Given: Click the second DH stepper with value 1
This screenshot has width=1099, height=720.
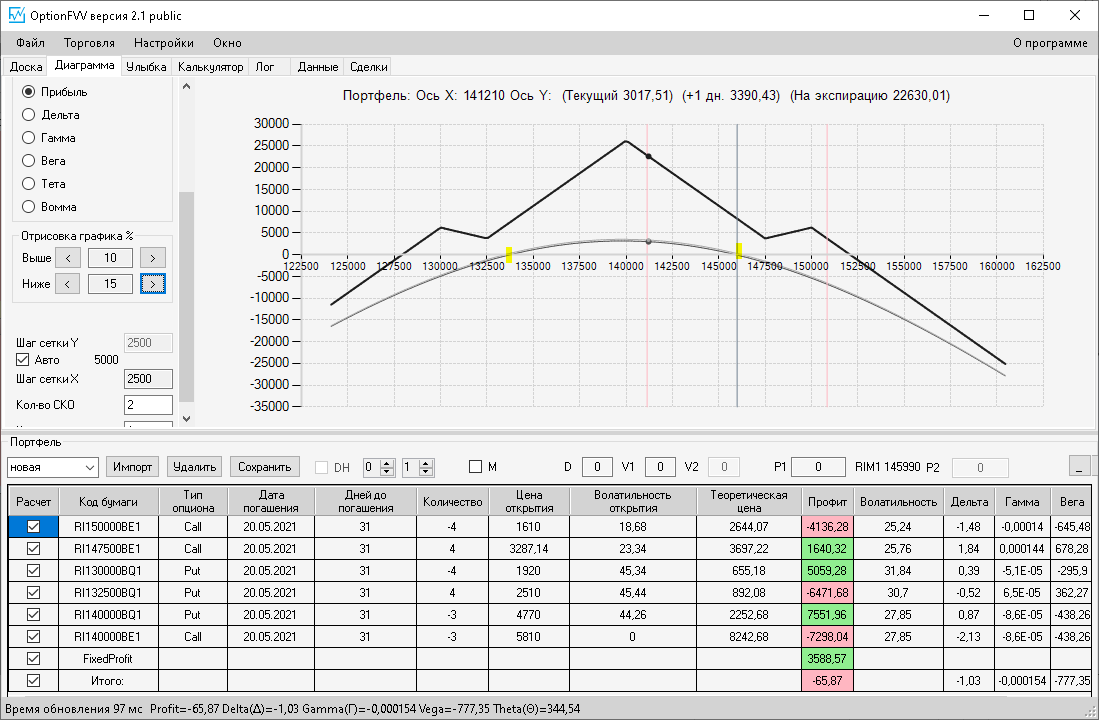Looking at the screenshot, I should pyautogui.click(x=418, y=467).
